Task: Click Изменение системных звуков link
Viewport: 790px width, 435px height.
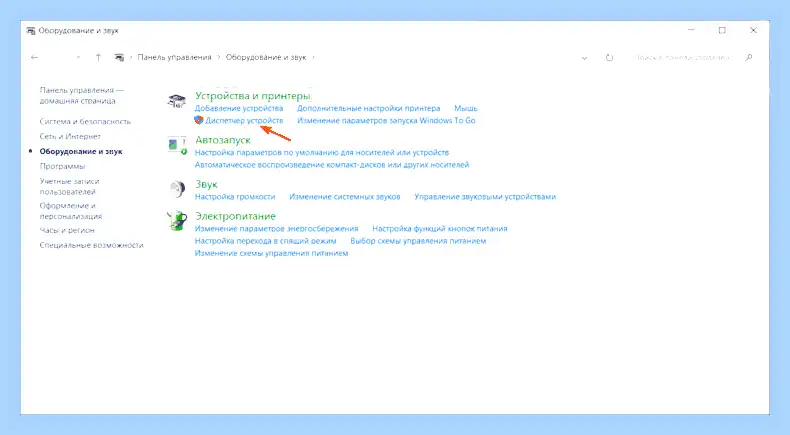Action: pos(345,197)
